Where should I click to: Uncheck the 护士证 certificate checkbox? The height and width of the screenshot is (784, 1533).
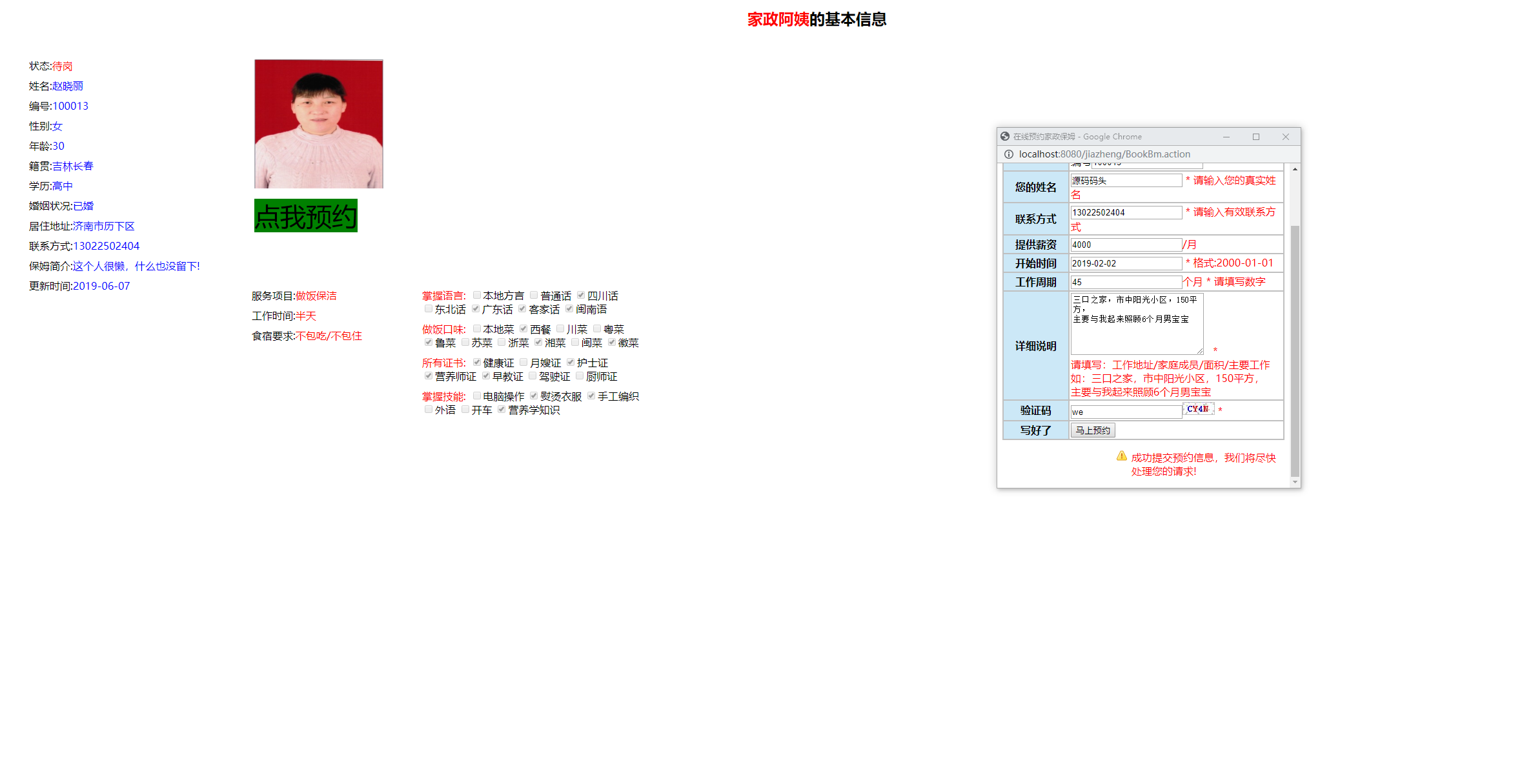[x=569, y=362]
